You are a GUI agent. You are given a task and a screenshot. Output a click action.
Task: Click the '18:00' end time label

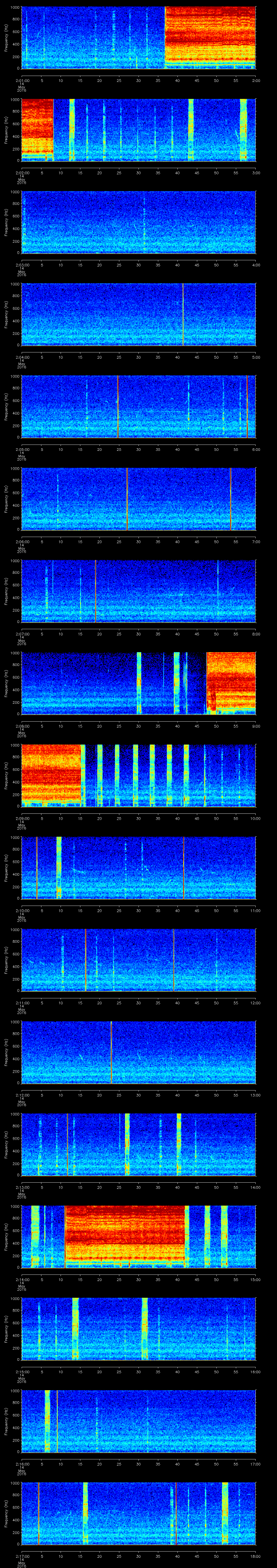[255, 1556]
